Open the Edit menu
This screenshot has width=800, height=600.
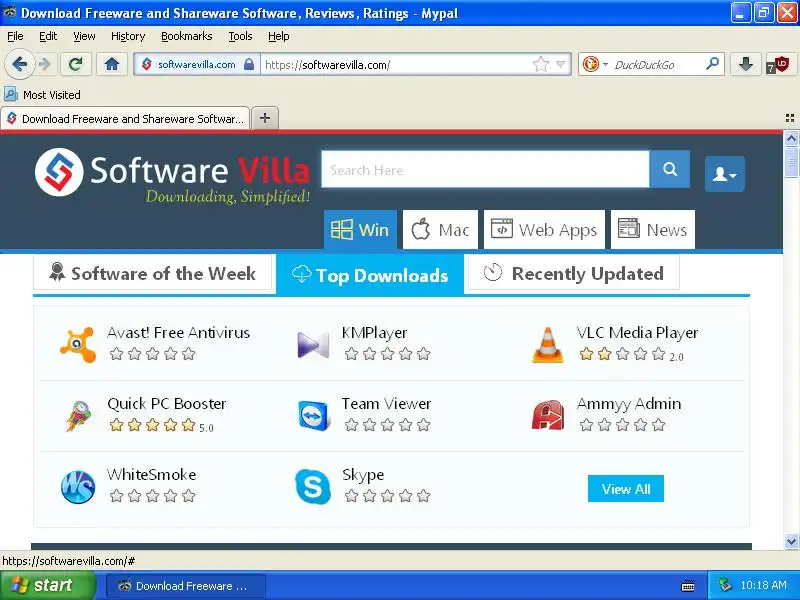(x=48, y=36)
